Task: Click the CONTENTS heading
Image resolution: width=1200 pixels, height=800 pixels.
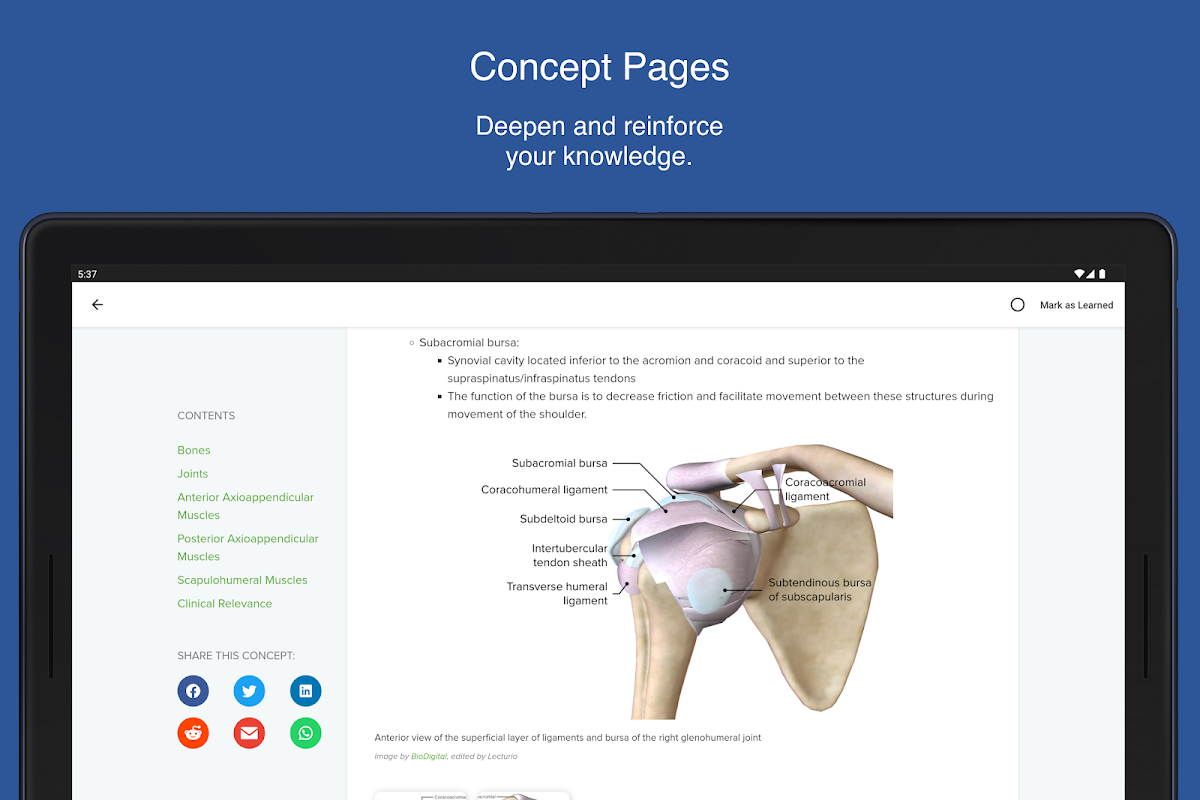Action: pos(206,416)
